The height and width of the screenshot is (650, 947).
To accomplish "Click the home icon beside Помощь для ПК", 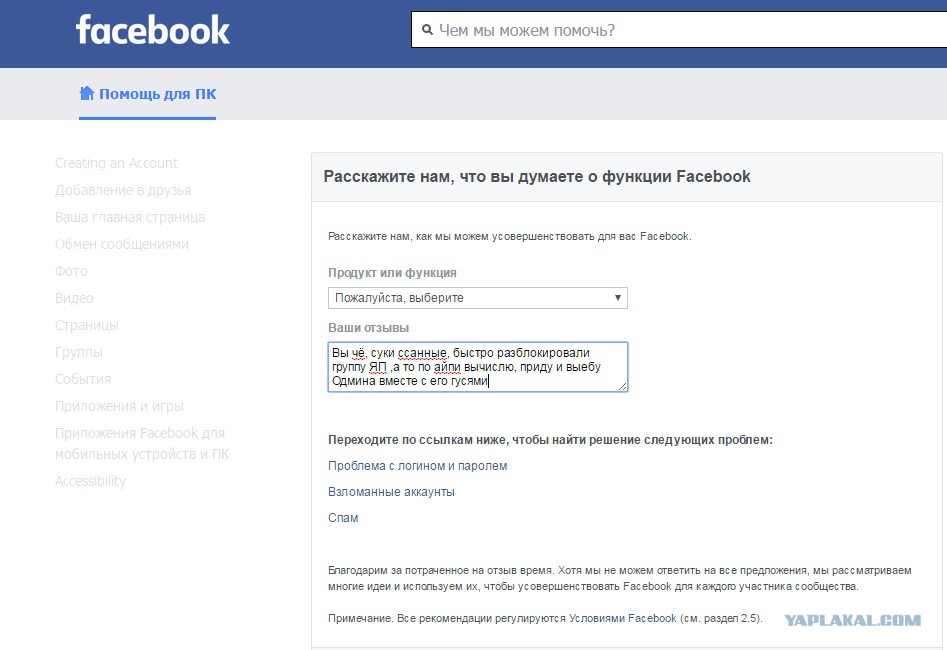I will coord(87,93).
